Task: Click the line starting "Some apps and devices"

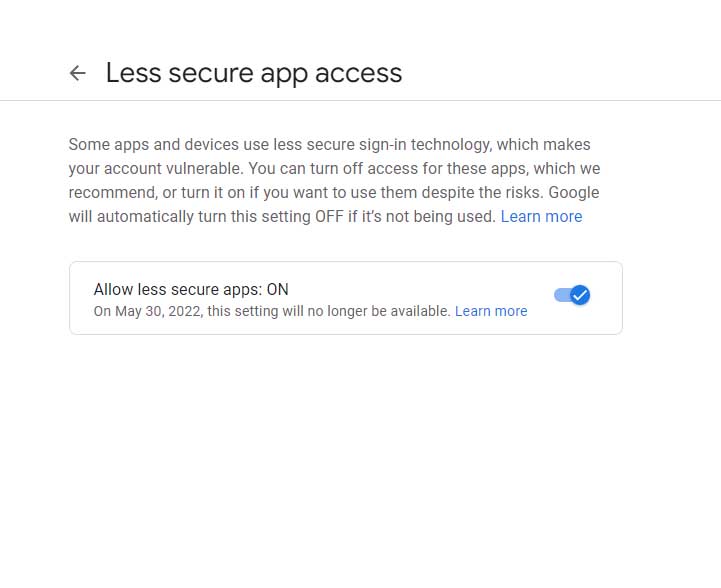Action: pyautogui.click(x=330, y=144)
